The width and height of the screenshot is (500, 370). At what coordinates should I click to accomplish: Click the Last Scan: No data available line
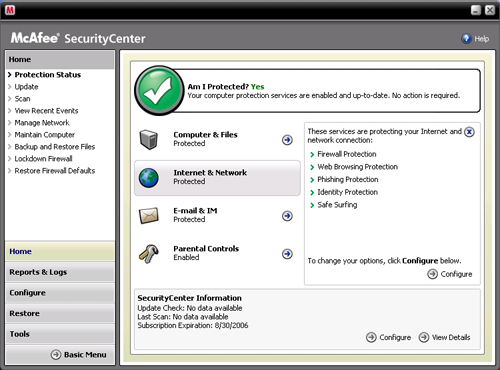tap(183, 317)
